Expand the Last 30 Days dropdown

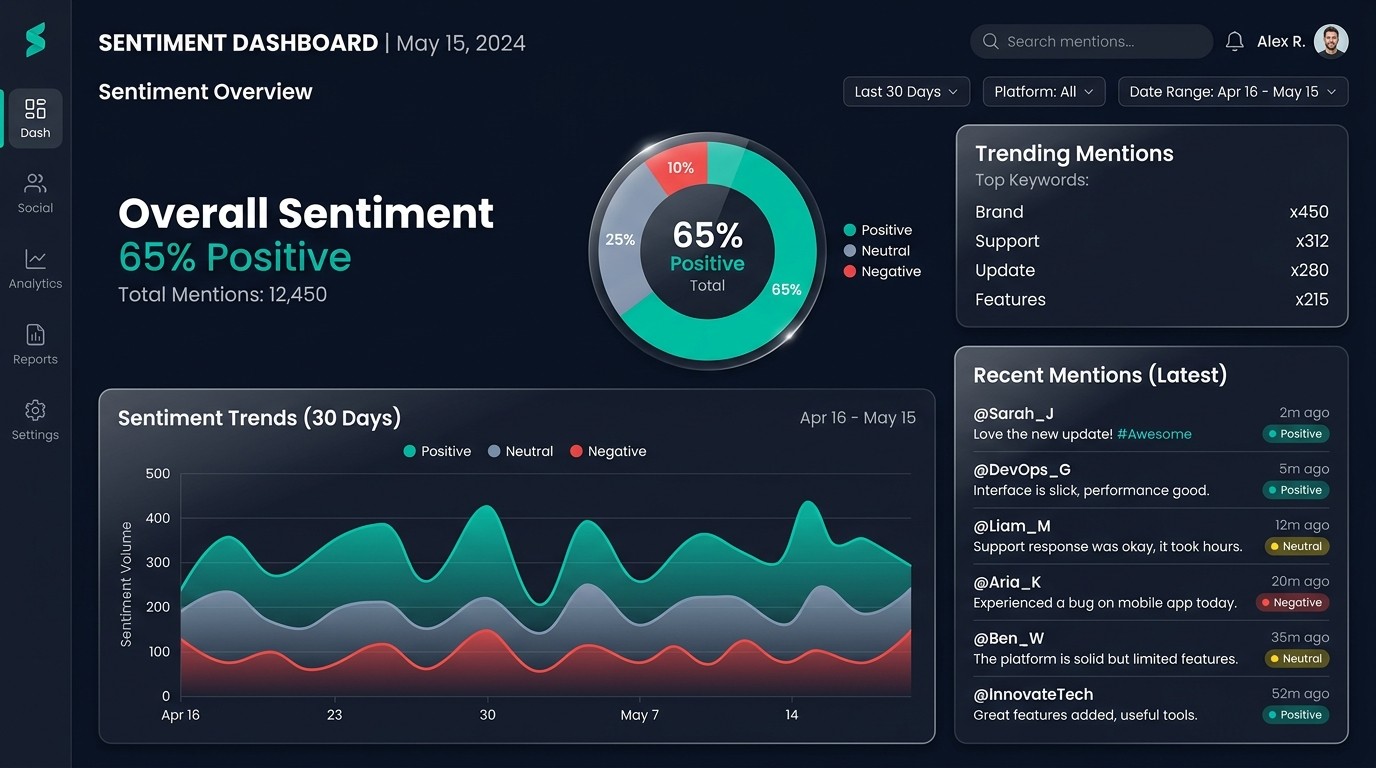[906, 92]
